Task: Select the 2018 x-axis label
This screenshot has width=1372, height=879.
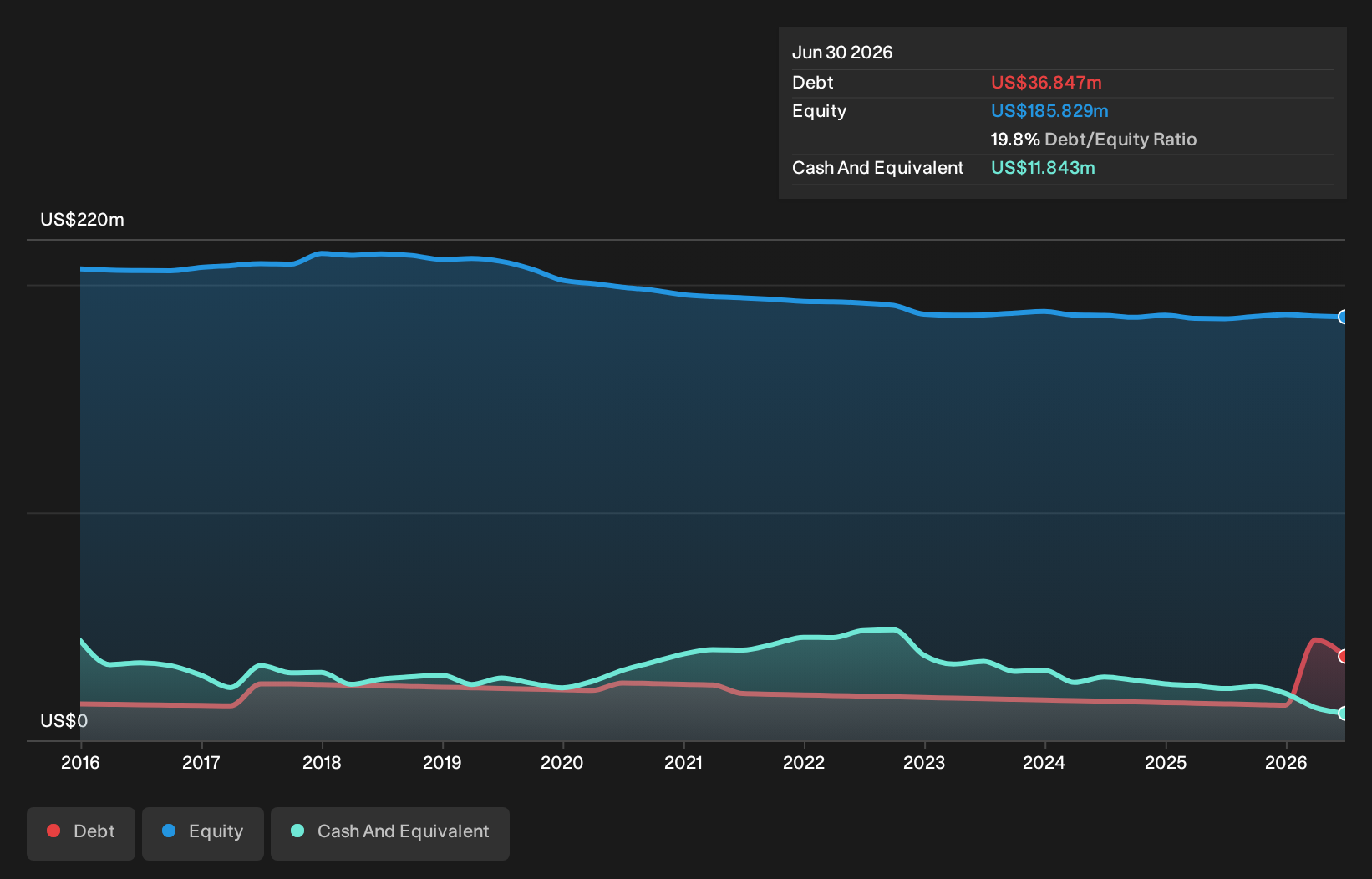Action: pos(322,762)
